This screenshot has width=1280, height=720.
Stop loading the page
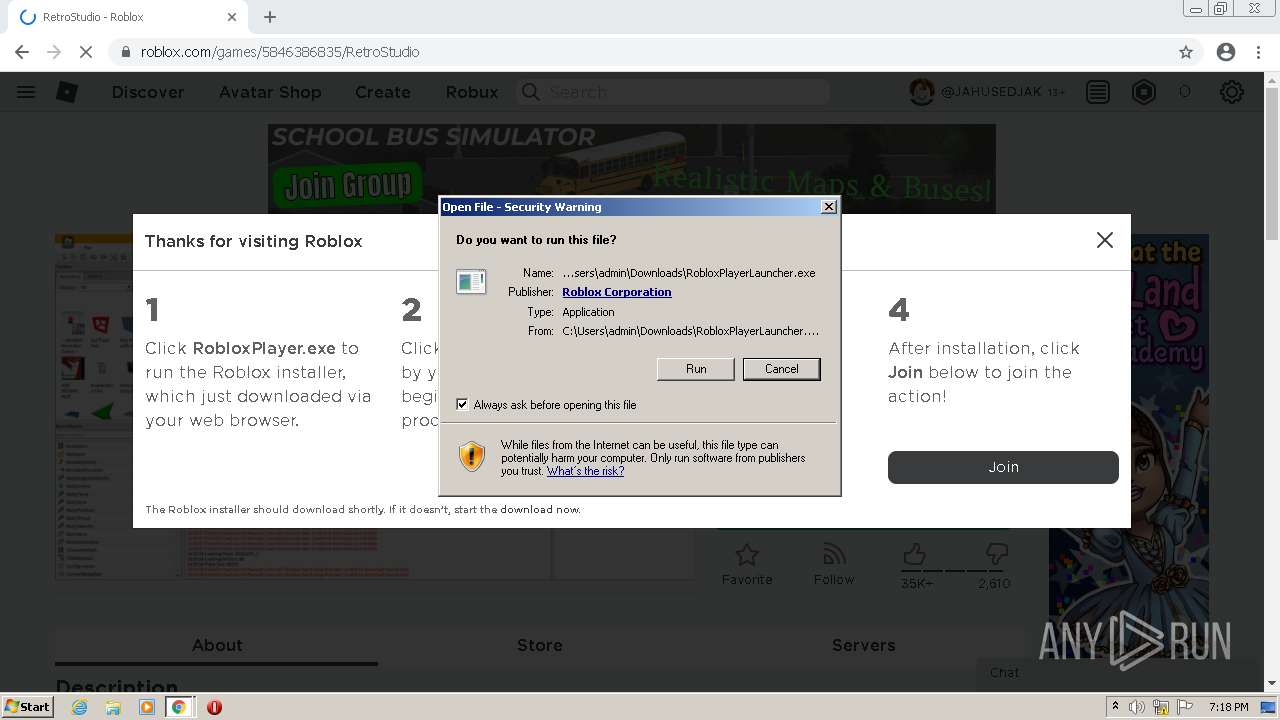(86, 52)
